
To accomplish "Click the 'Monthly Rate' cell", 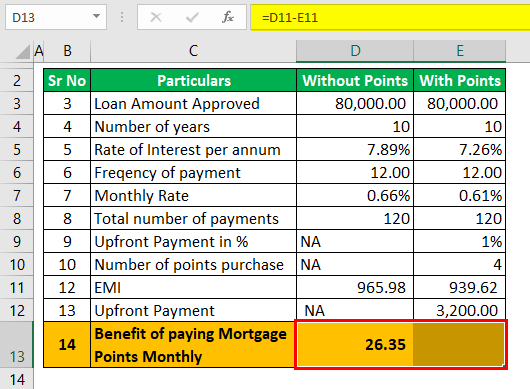I will pyautogui.click(x=194, y=195).
